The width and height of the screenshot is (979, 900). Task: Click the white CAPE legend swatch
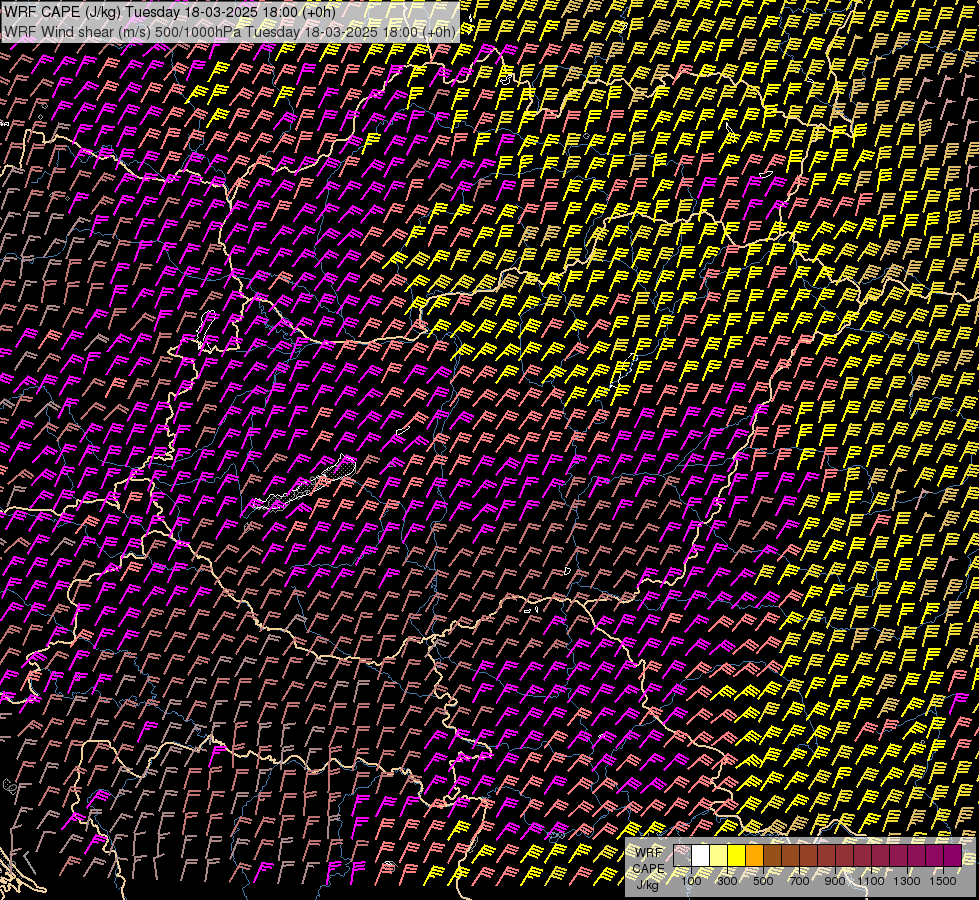pos(701,856)
